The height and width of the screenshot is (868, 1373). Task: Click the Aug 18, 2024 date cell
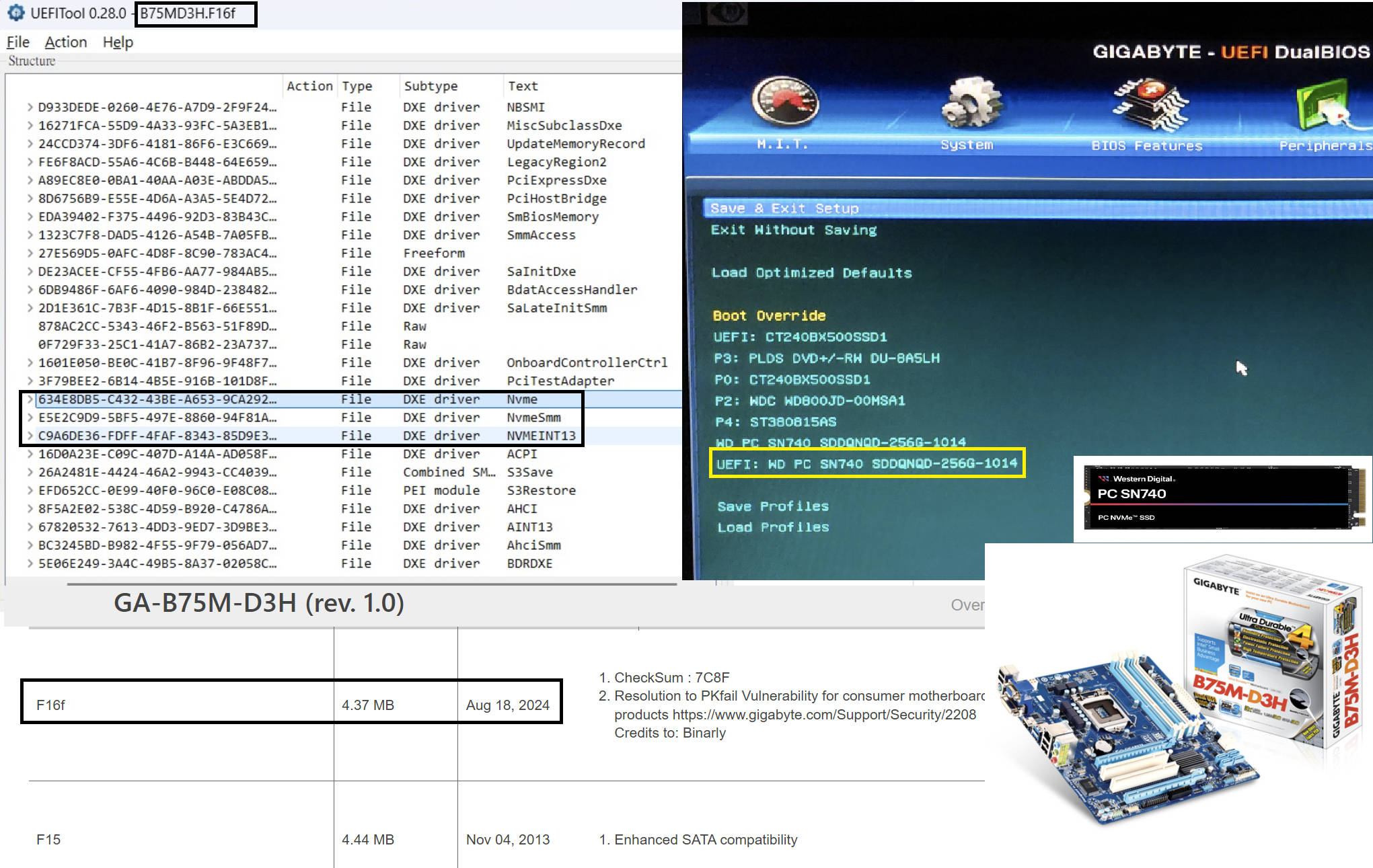508,705
